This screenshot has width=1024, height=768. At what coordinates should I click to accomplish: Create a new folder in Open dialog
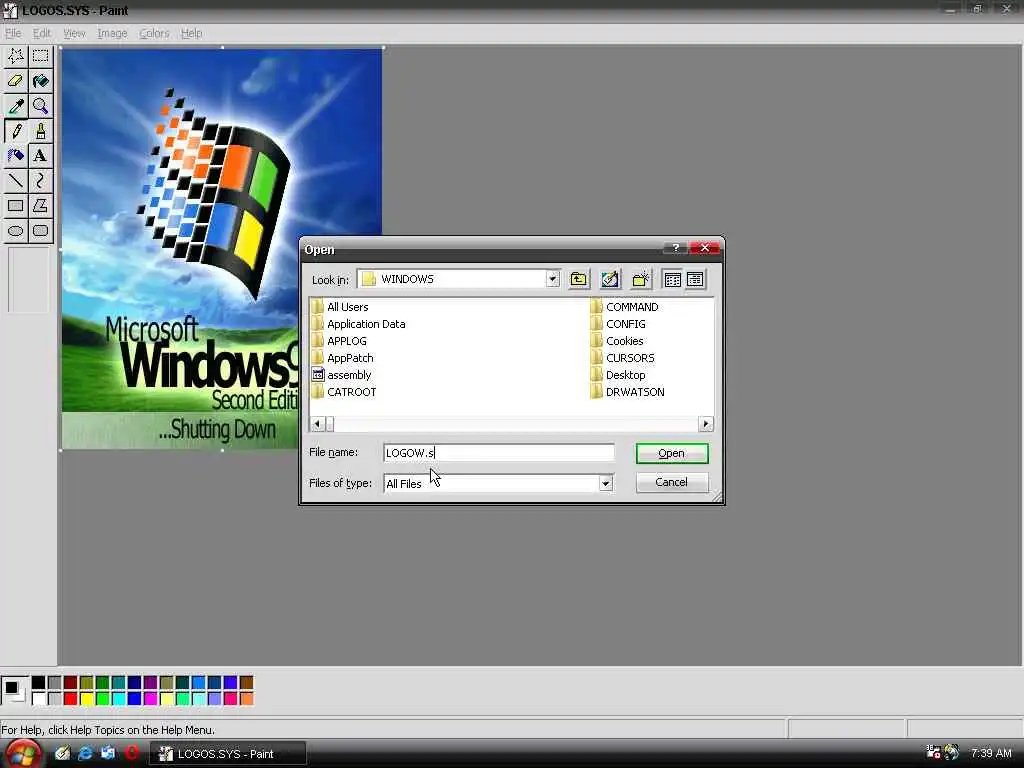coord(641,280)
